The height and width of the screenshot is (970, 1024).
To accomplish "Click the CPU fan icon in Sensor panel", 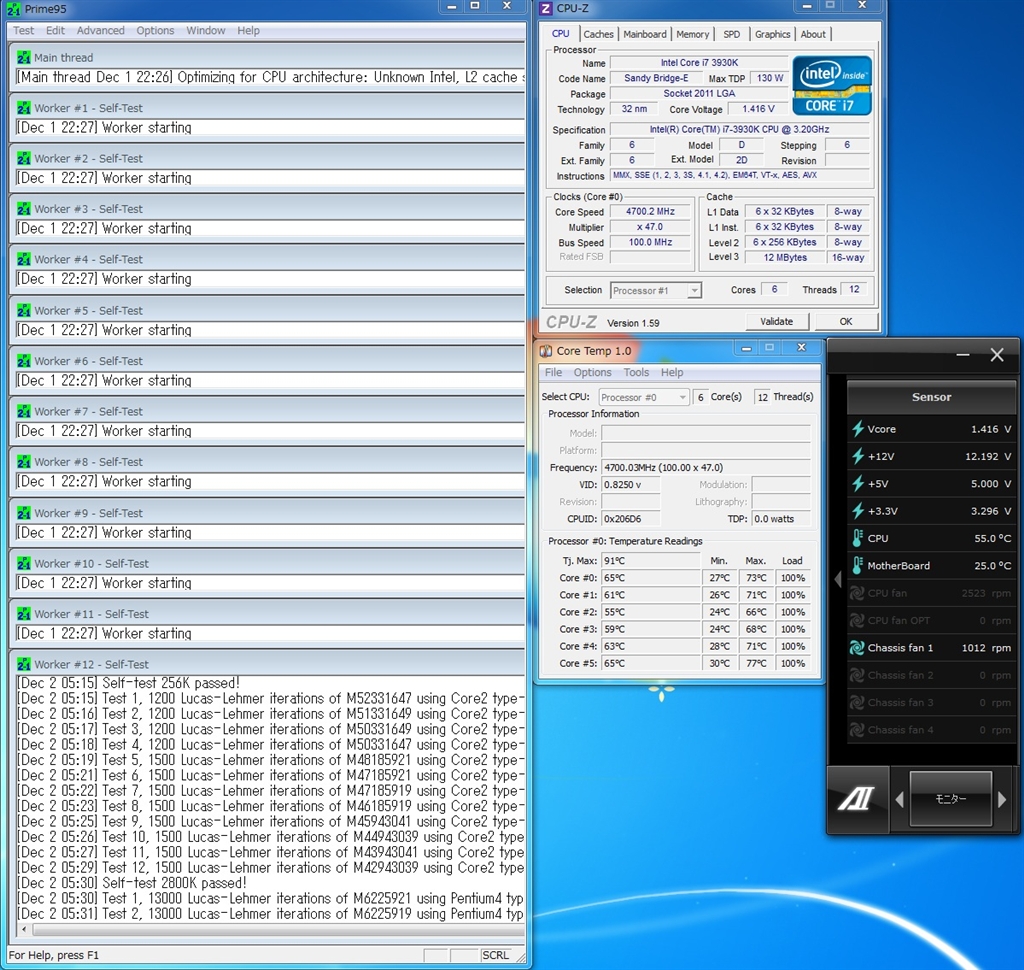I will 857,593.
